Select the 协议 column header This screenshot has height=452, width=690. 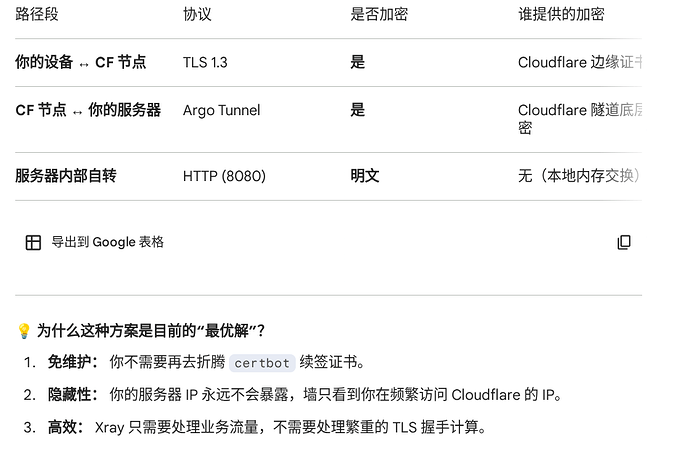pos(197,14)
